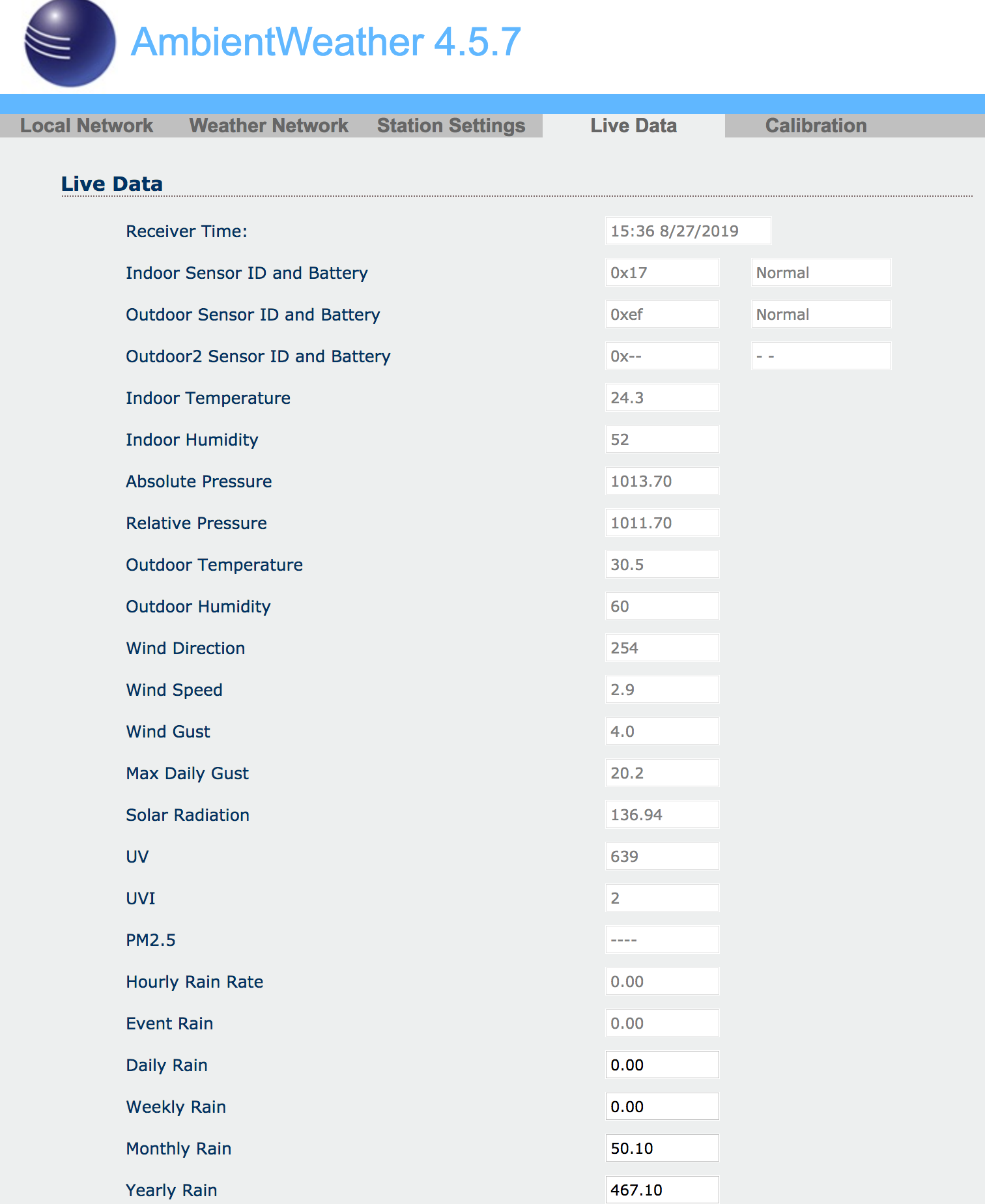The image size is (985, 1204).
Task: Click the Outdoor Sensor ID and Battery label
Action: click(x=253, y=315)
